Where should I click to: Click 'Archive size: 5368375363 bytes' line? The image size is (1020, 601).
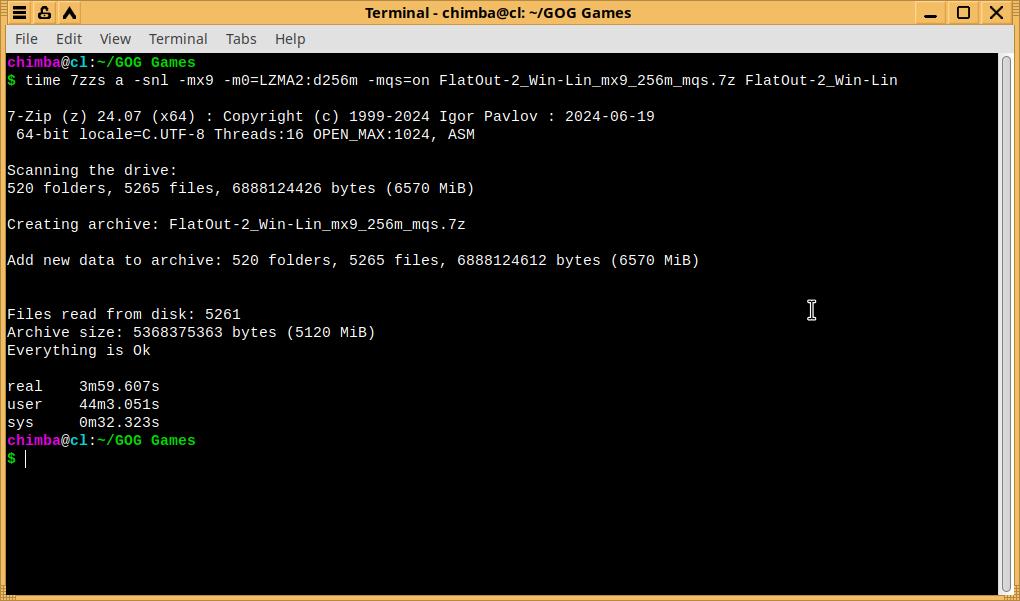[191, 333]
